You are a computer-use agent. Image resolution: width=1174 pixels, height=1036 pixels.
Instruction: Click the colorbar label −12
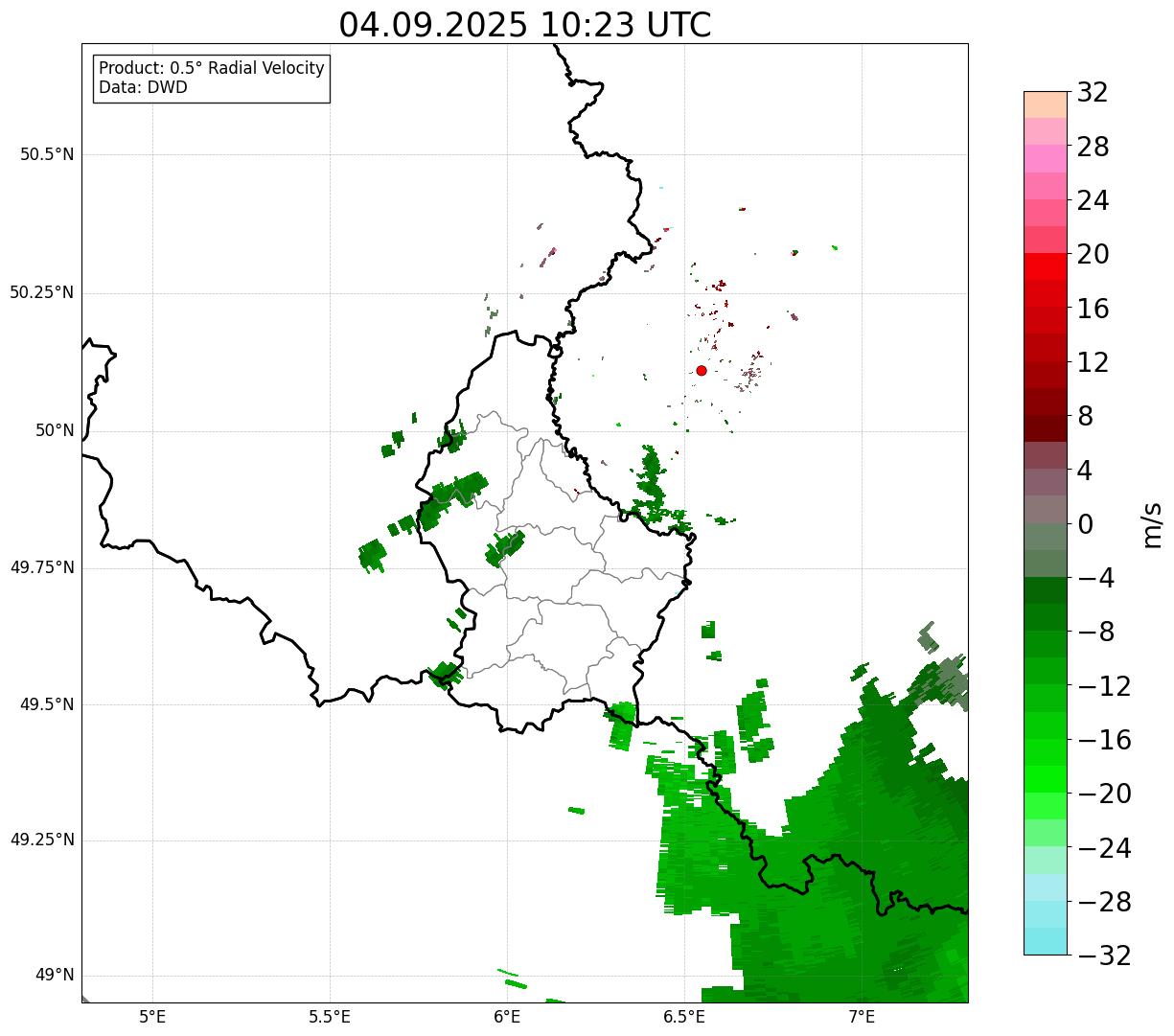1104,686
